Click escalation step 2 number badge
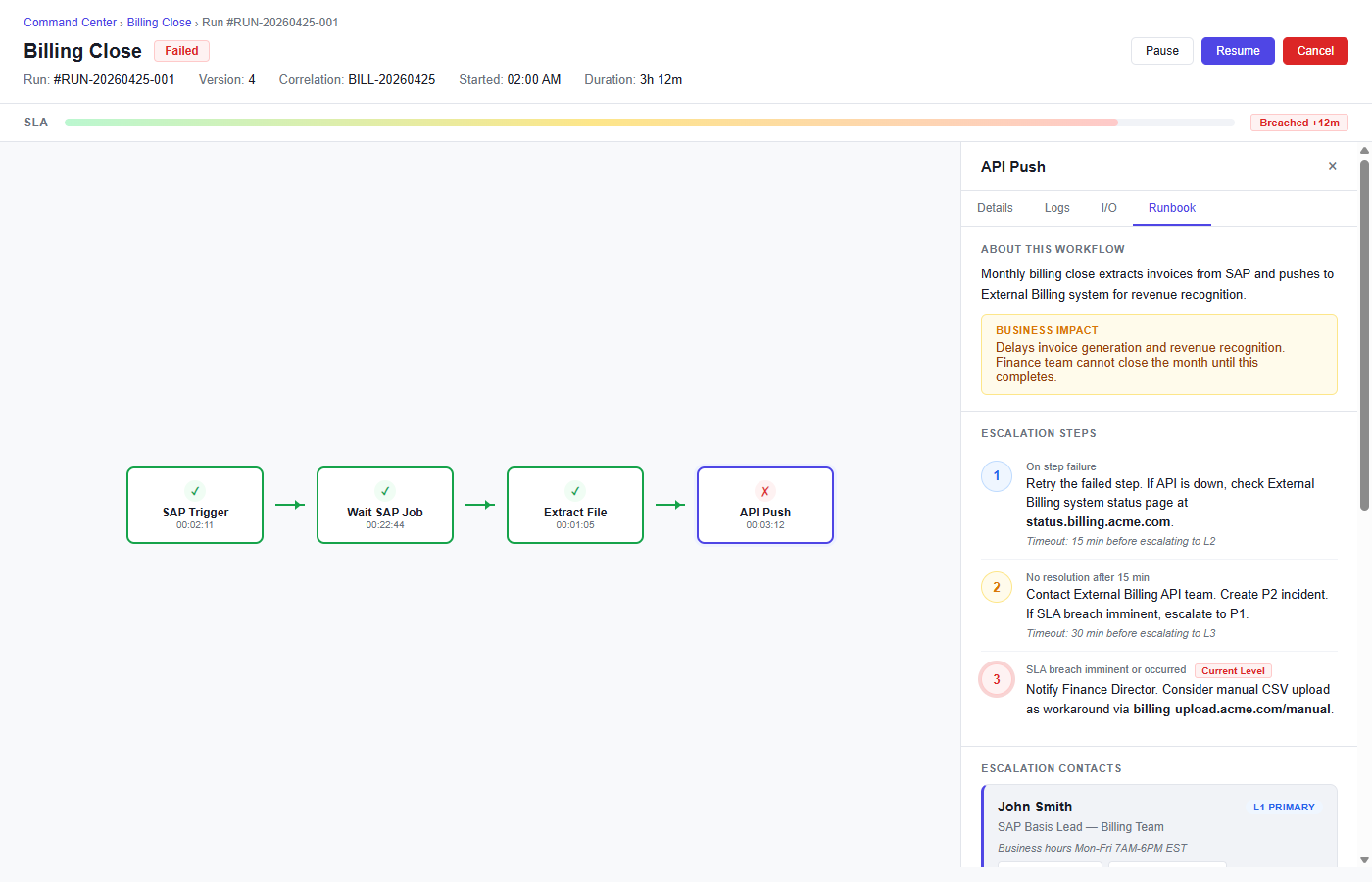This screenshot has height=882, width=1372. [997, 587]
